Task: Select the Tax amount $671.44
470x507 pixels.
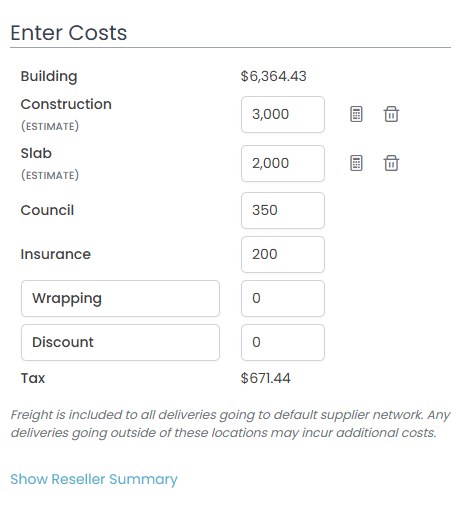Action: pos(265,378)
